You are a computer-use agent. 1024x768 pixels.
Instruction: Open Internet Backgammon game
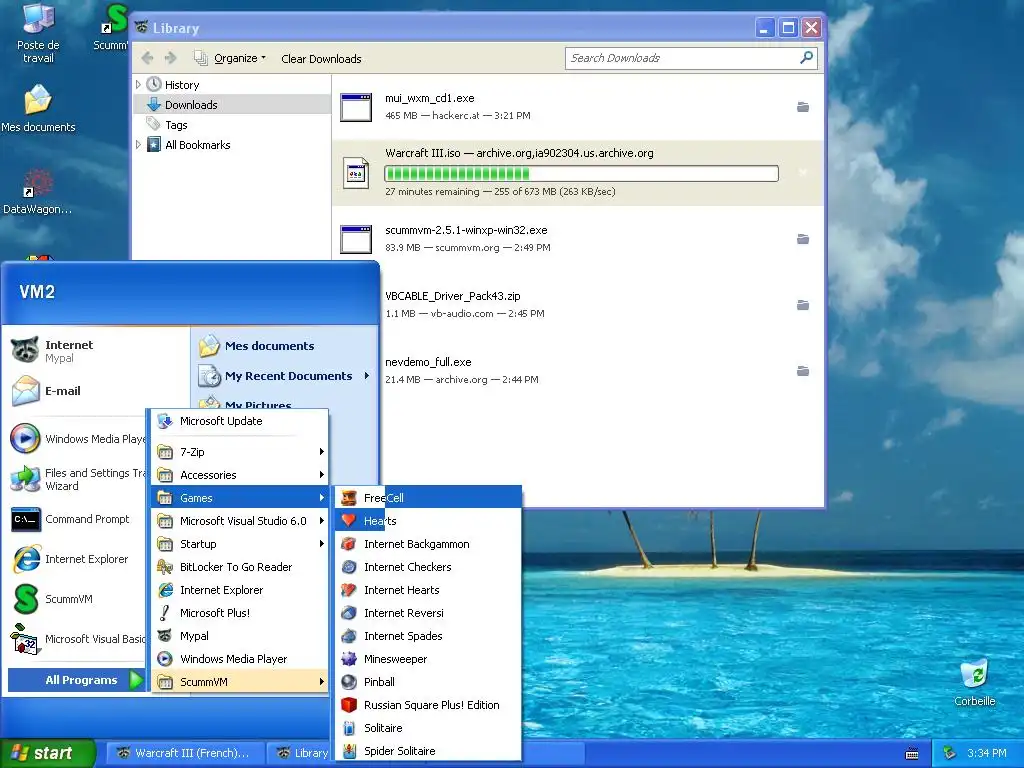pos(428,544)
